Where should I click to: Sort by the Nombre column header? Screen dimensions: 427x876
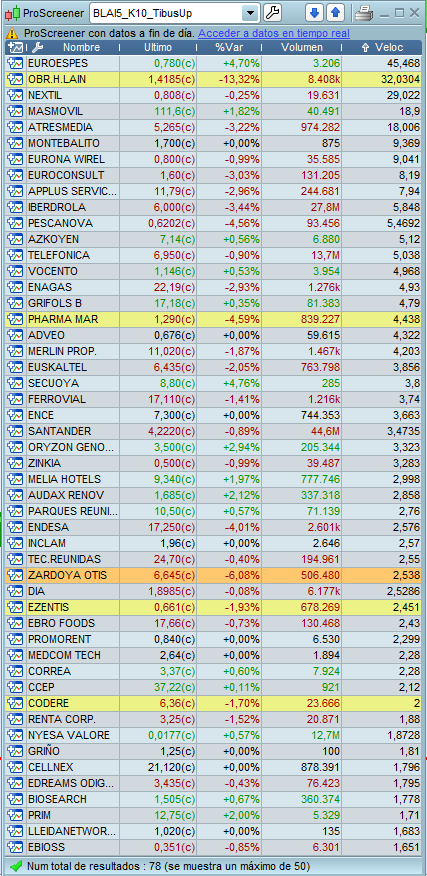[81, 47]
